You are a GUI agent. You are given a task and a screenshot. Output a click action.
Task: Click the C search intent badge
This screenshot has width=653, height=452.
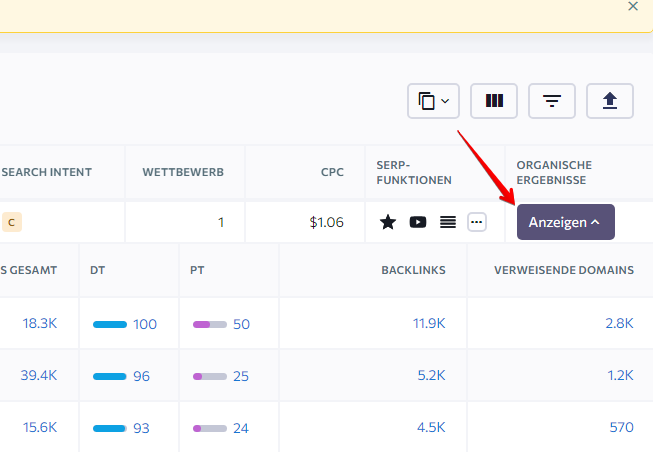[12, 222]
